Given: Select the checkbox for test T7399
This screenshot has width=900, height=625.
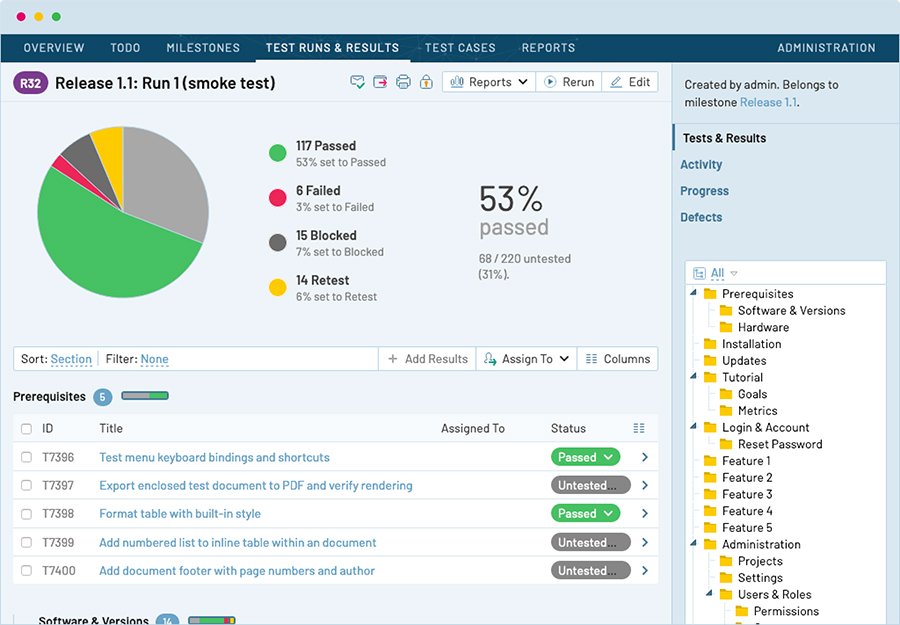Looking at the screenshot, I should click(25, 542).
